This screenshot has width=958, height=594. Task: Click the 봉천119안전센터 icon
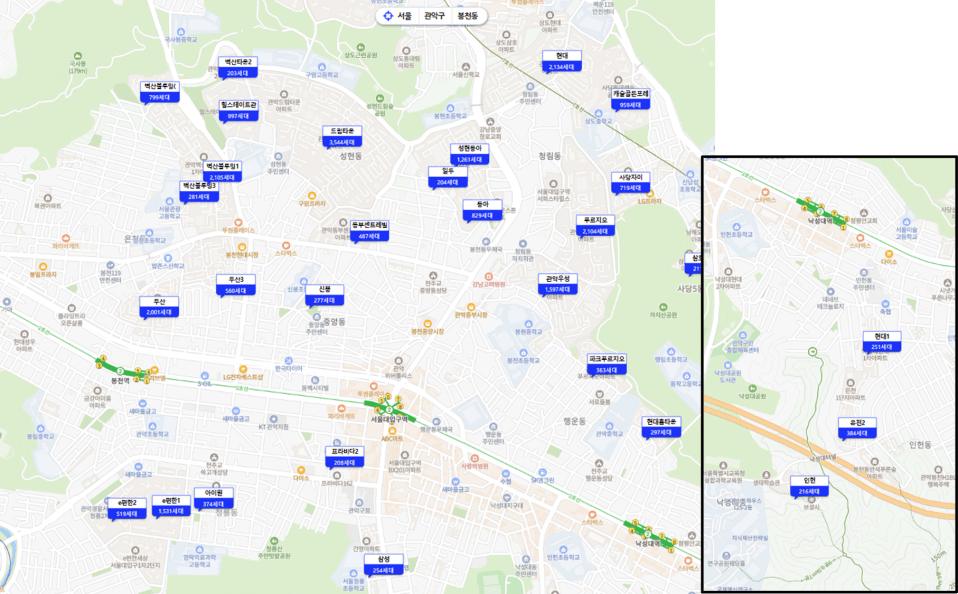[109, 265]
